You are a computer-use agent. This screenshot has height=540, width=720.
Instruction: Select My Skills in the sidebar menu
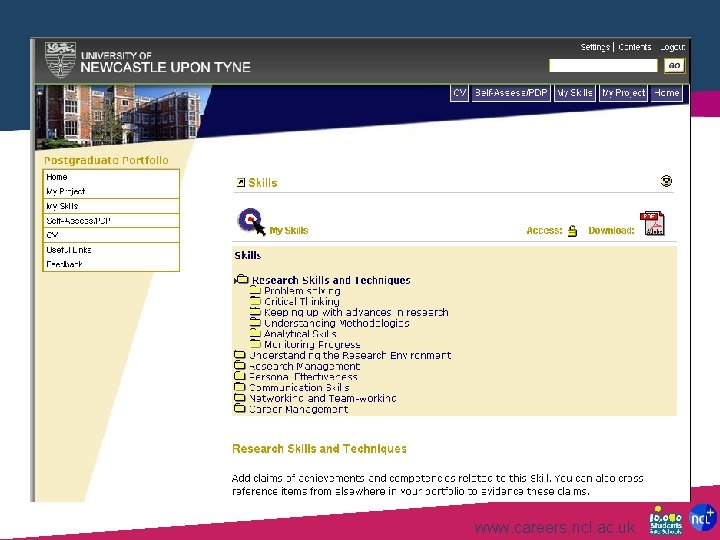point(111,206)
